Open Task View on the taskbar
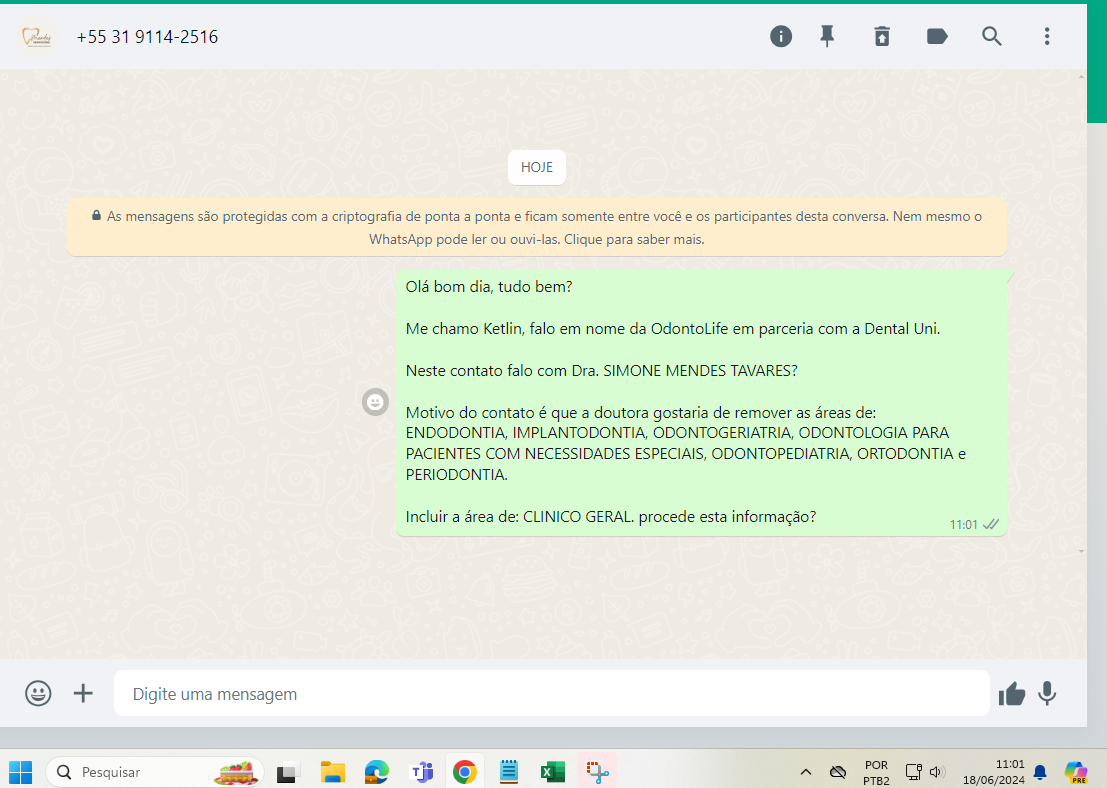Viewport: 1107px width, 788px height. [x=287, y=772]
